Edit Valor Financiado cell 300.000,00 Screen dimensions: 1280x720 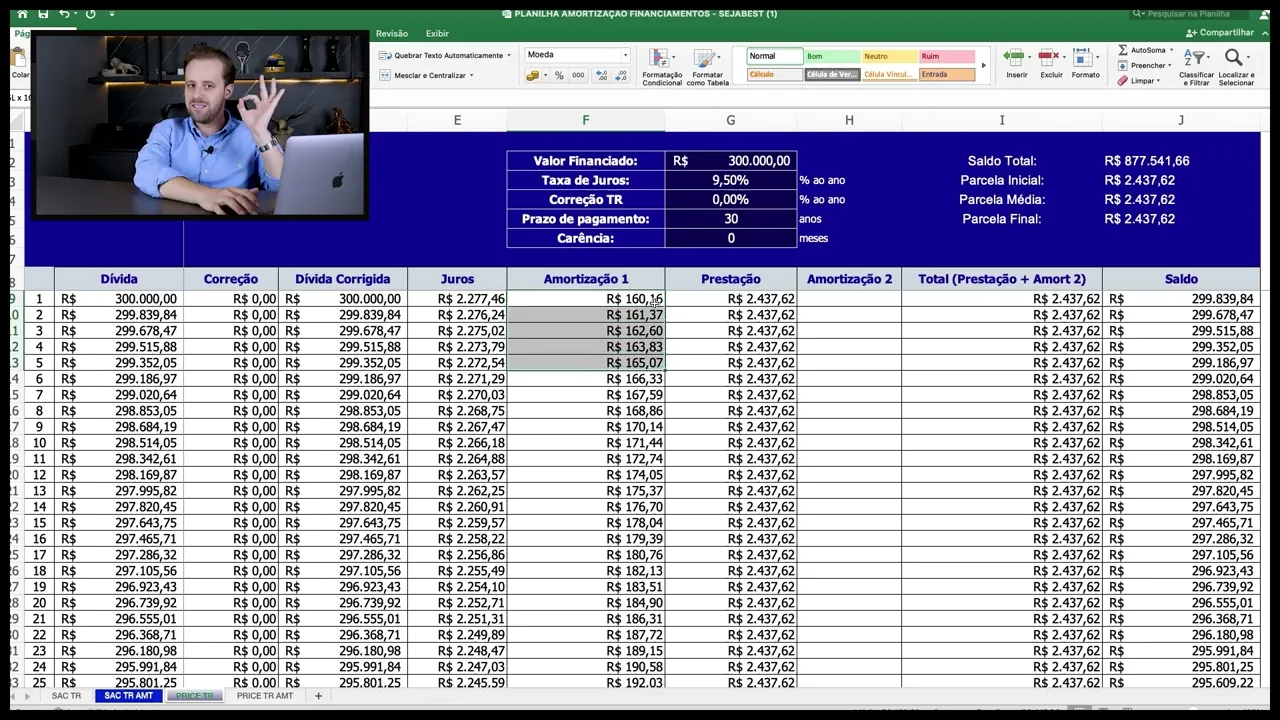coord(731,161)
